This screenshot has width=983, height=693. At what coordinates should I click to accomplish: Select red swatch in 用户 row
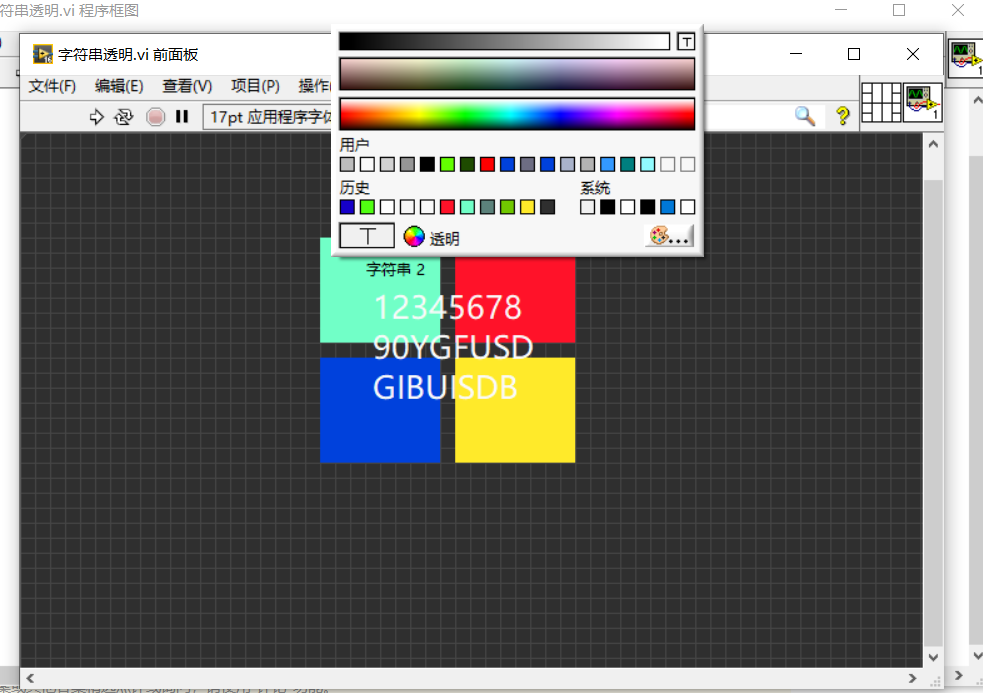point(487,164)
